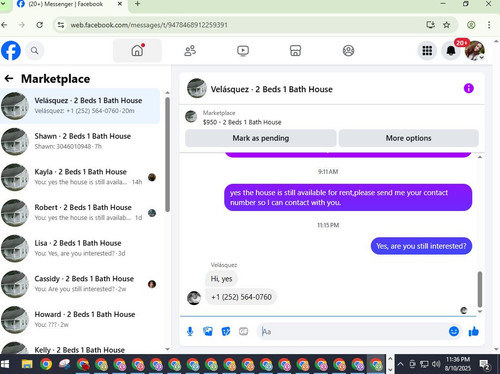Click the purple conversation info icon

(468, 88)
